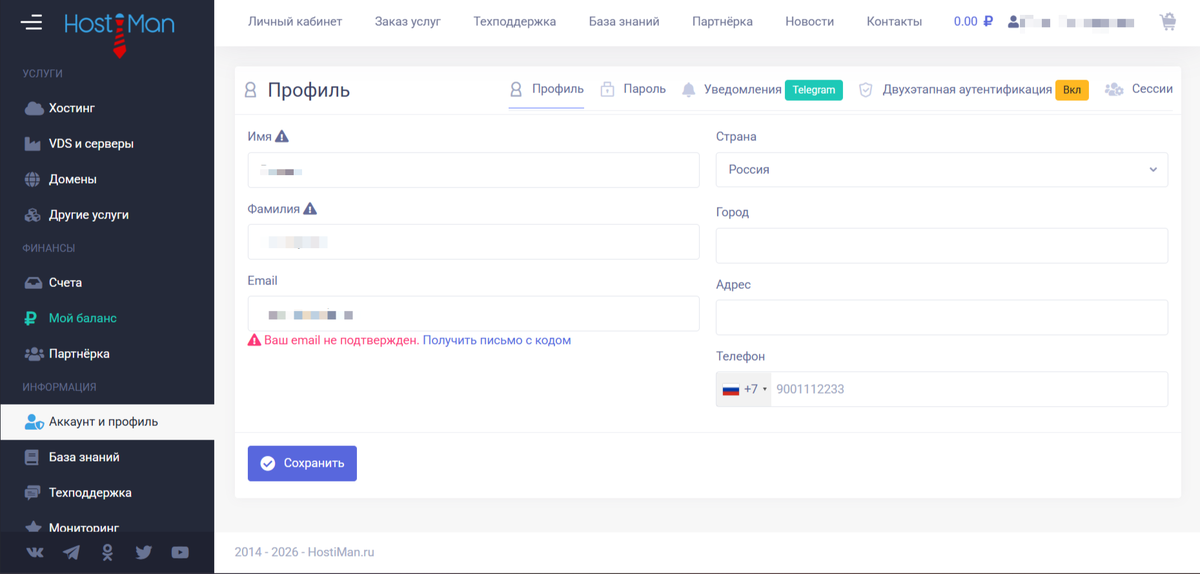This screenshot has height=574, width=1200.
Task: Open Техподдержка in top navigation
Action: pyautogui.click(x=515, y=21)
